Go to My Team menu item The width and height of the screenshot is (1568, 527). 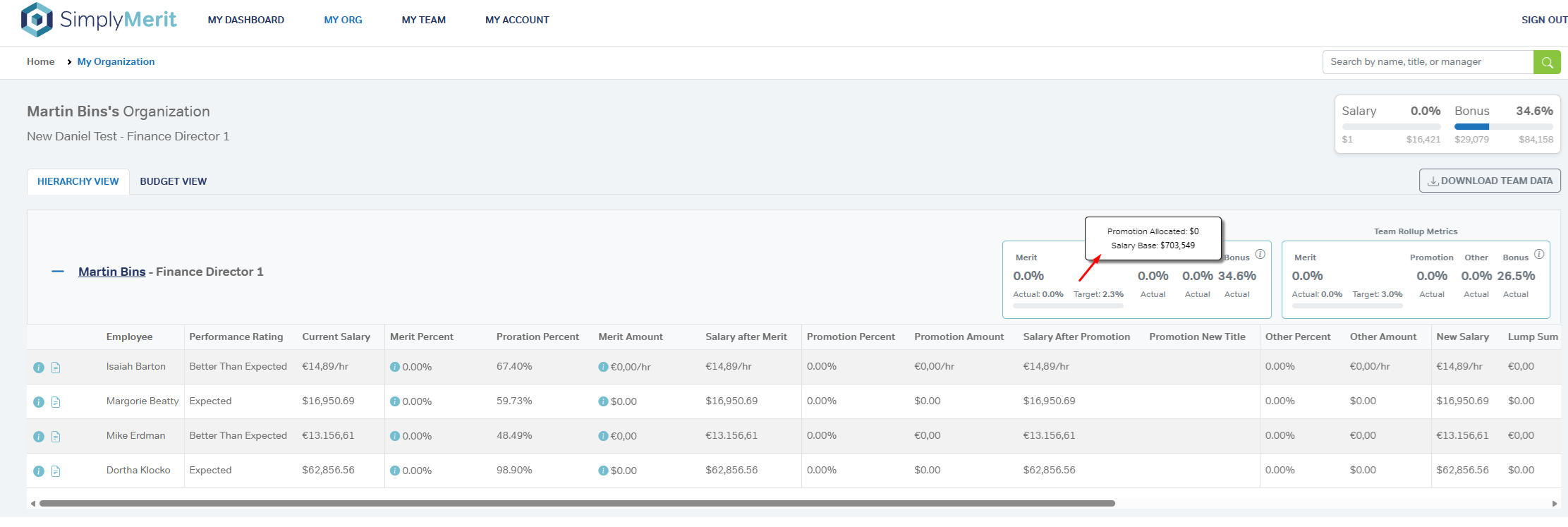(x=423, y=20)
